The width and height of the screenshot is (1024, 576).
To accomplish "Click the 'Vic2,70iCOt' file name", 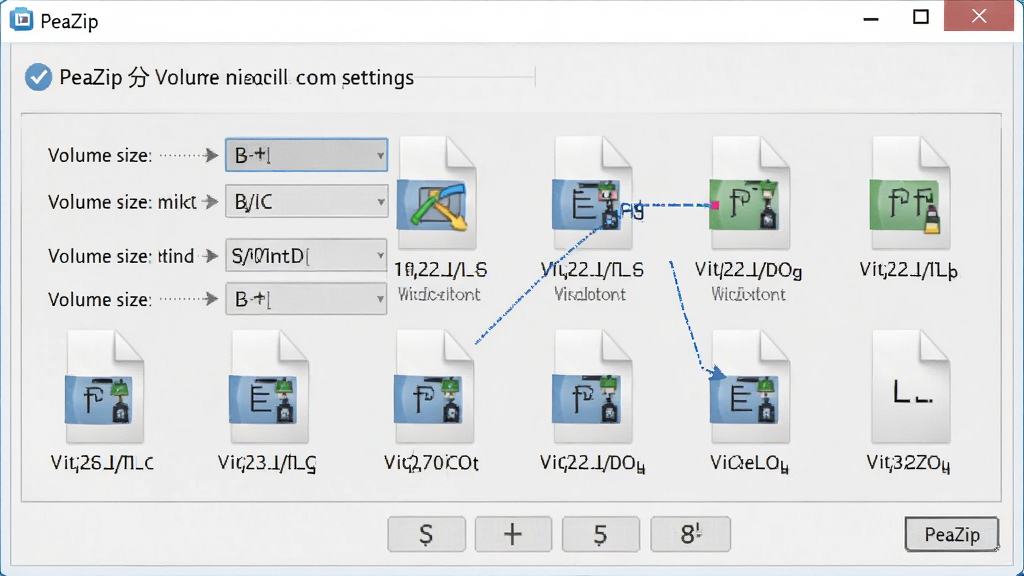I will 431,463.
